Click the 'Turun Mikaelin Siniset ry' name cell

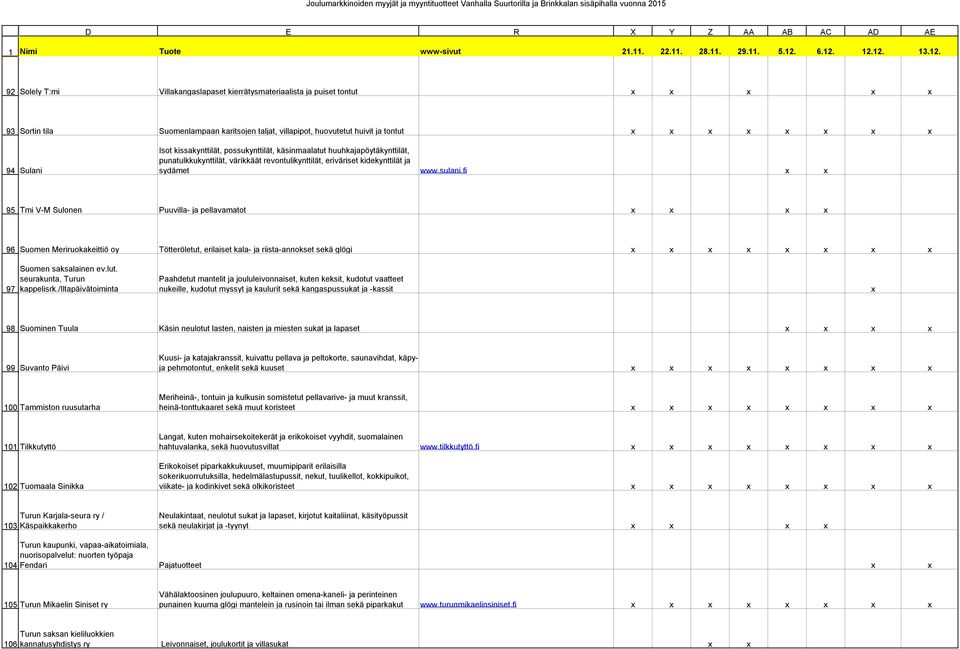[88, 590]
